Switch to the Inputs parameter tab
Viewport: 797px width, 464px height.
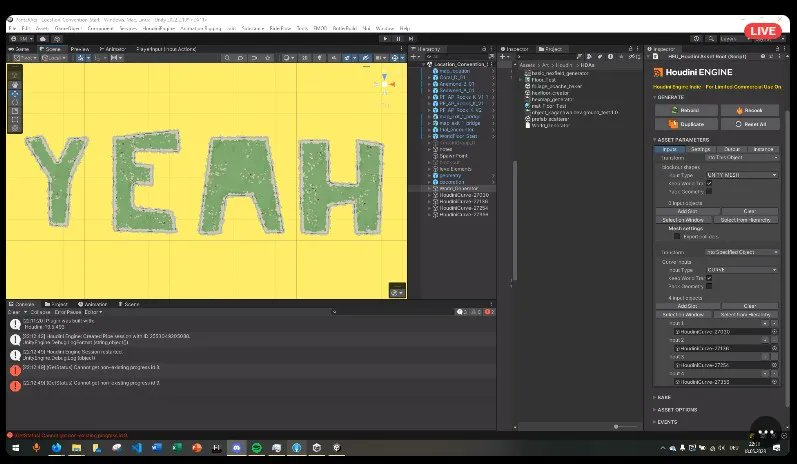click(669, 149)
